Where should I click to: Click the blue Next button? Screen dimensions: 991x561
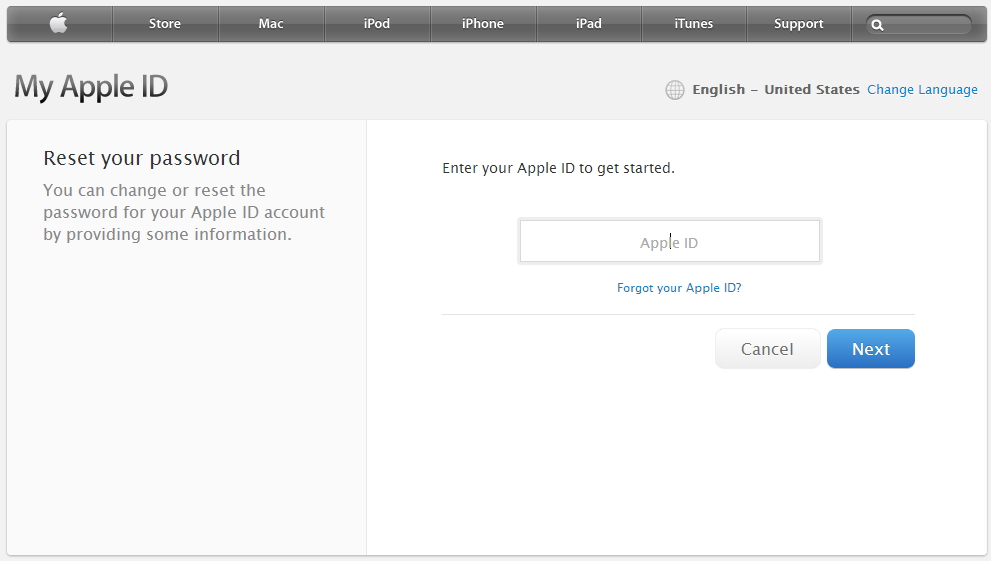(x=871, y=349)
